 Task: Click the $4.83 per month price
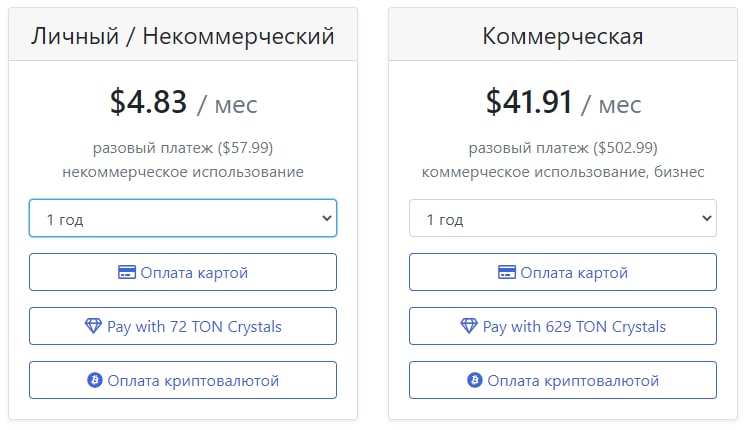click(x=184, y=102)
